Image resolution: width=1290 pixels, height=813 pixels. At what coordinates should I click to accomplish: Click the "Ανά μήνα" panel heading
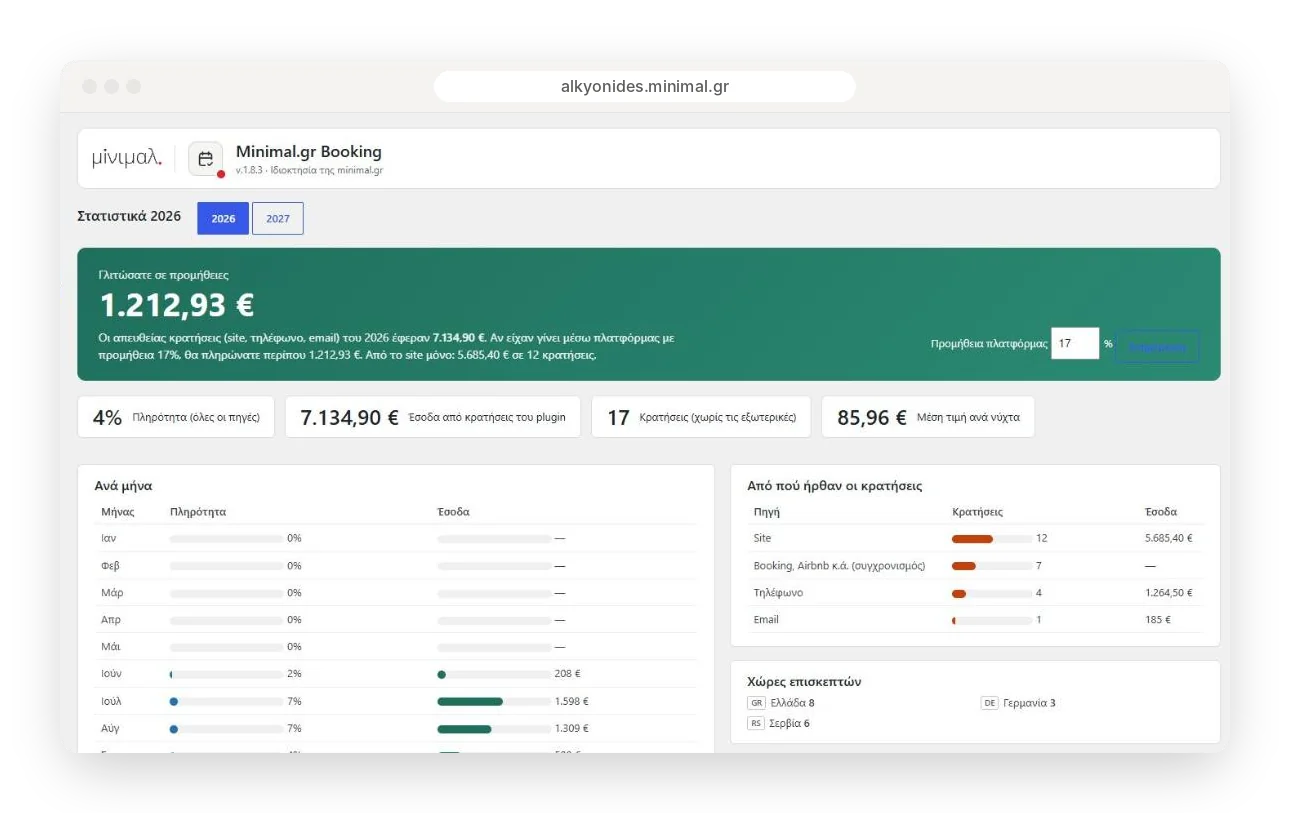(123, 486)
